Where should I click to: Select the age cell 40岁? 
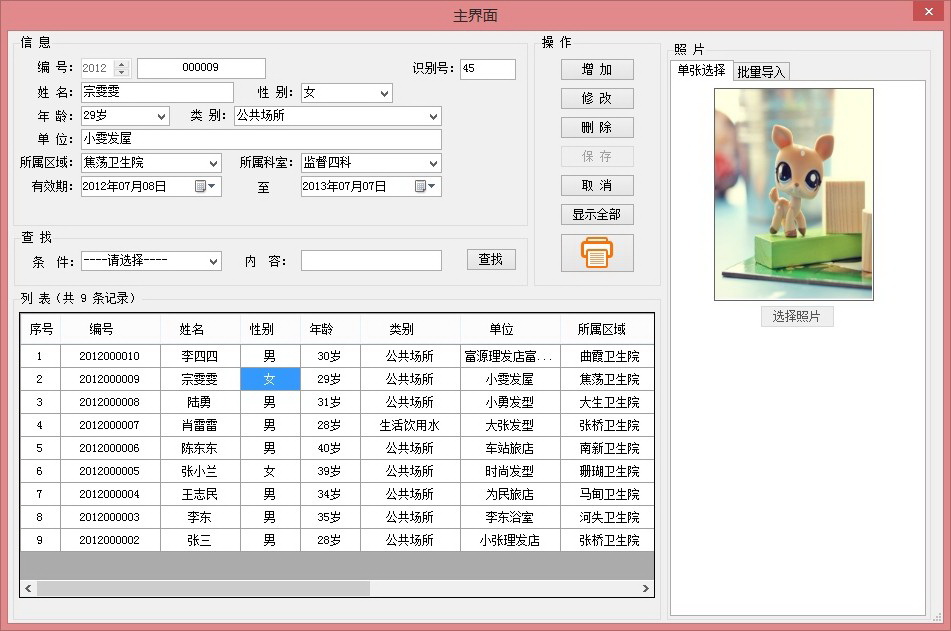tap(331, 448)
